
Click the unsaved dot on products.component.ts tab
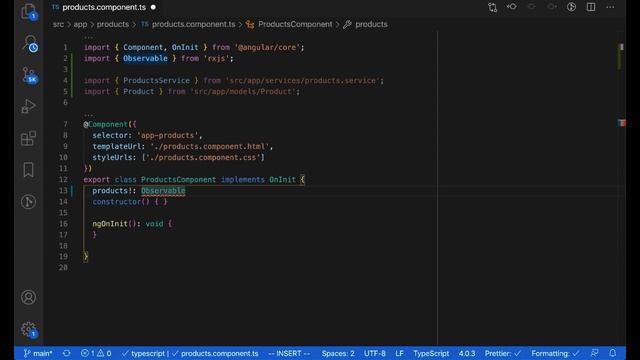click(153, 7)
